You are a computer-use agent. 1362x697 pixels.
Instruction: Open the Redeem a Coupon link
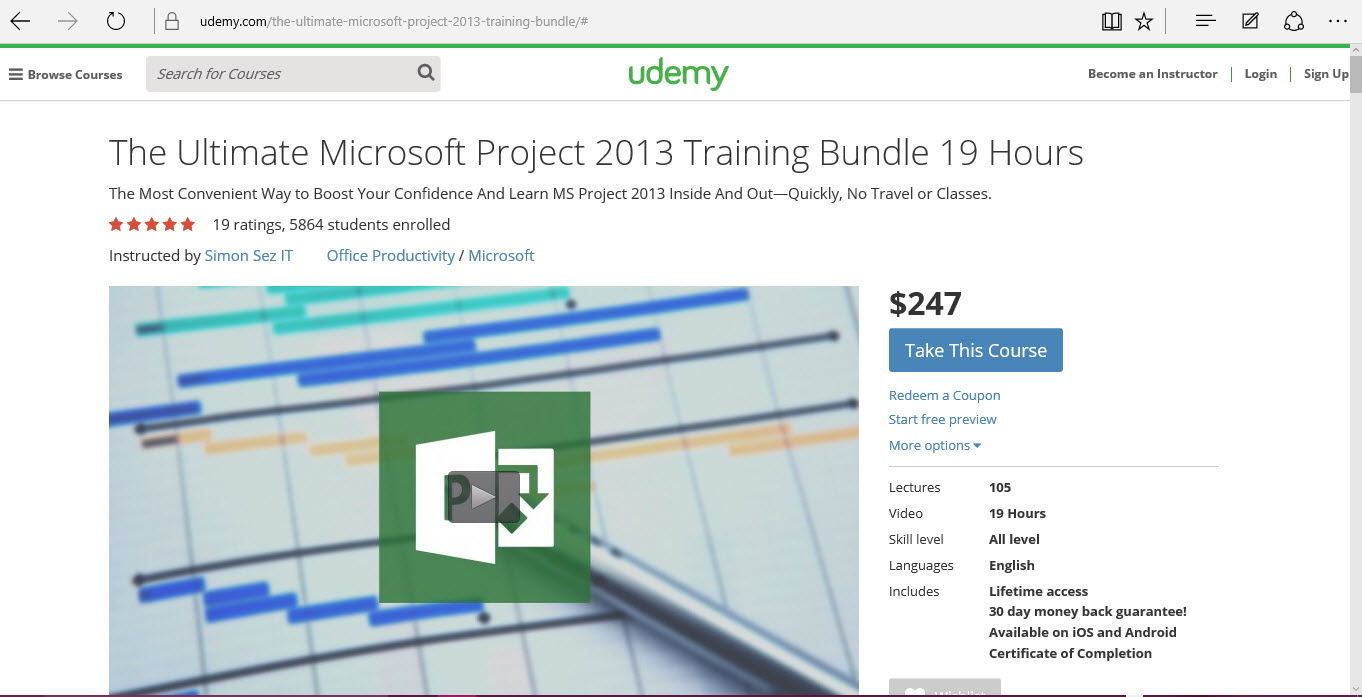[944, 395]
